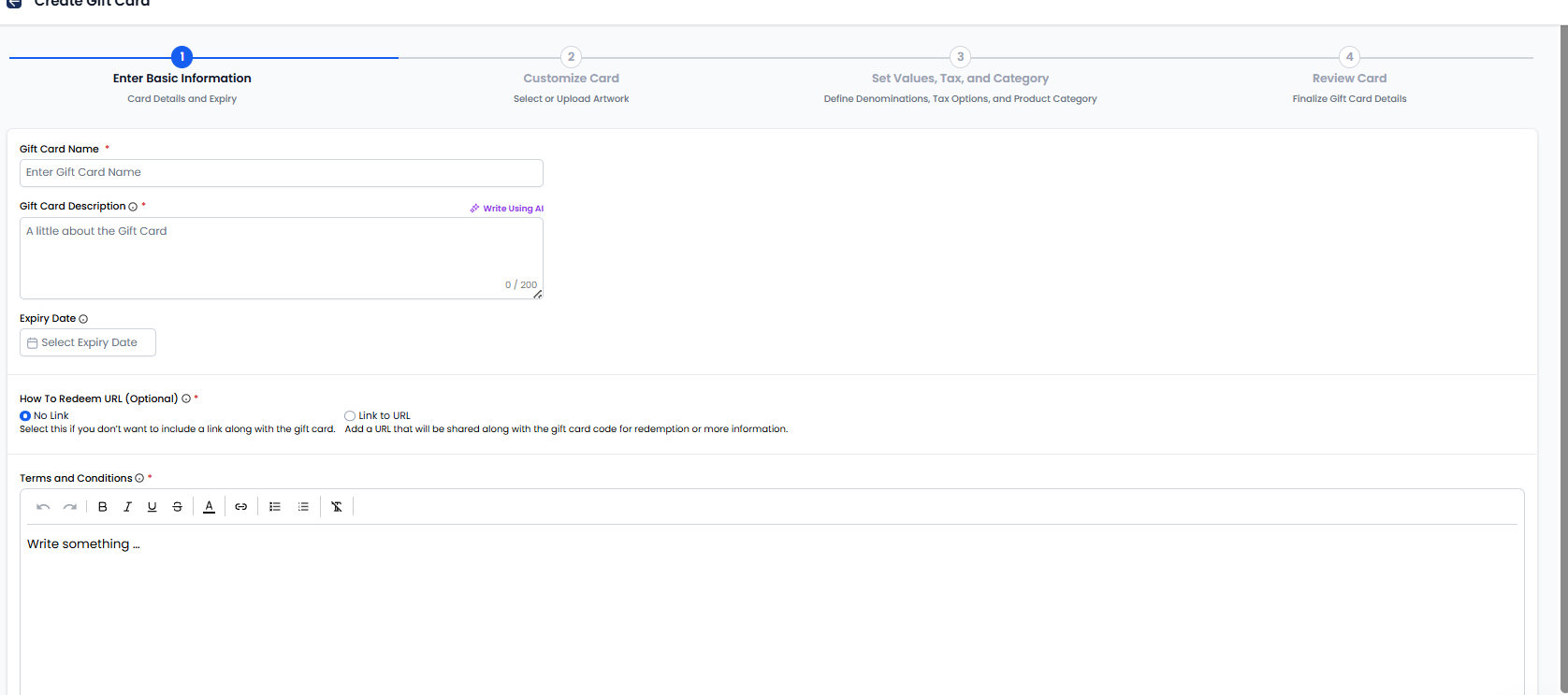The height and width of the screenshot is (695, 1568).
Task: Click the info icon next to Expiry Date
Action: click(x=83, y=319)
